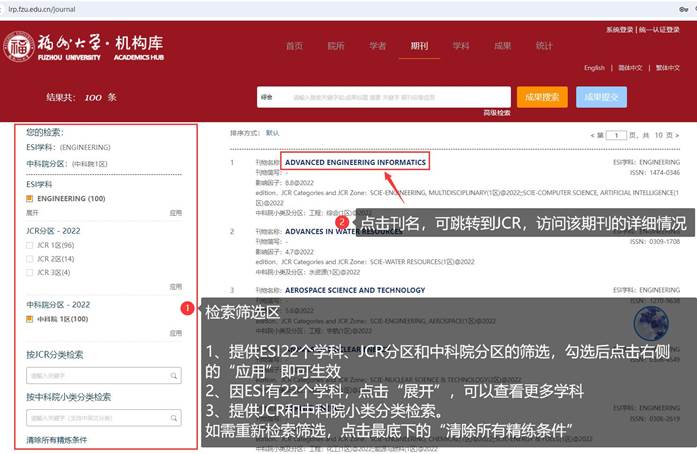Open the 统计 navigation tab
This screenshot has height=454, width=697.
[x=544, y=46]
